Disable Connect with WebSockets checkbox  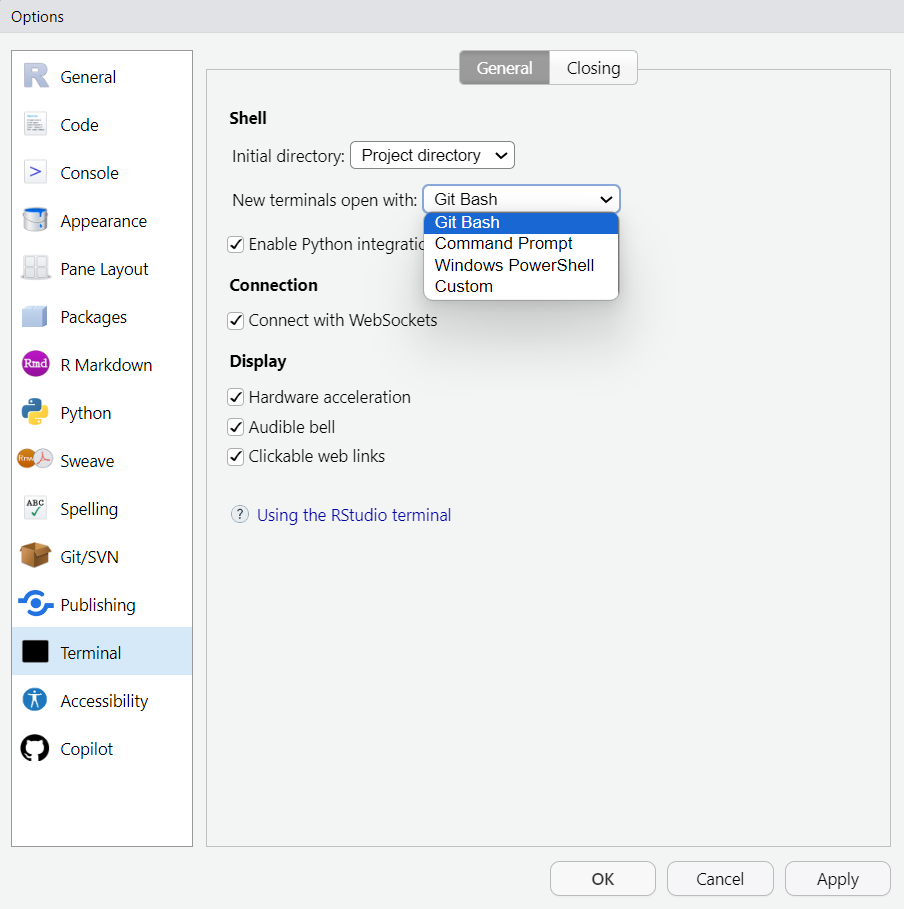(x=235, y=321)
